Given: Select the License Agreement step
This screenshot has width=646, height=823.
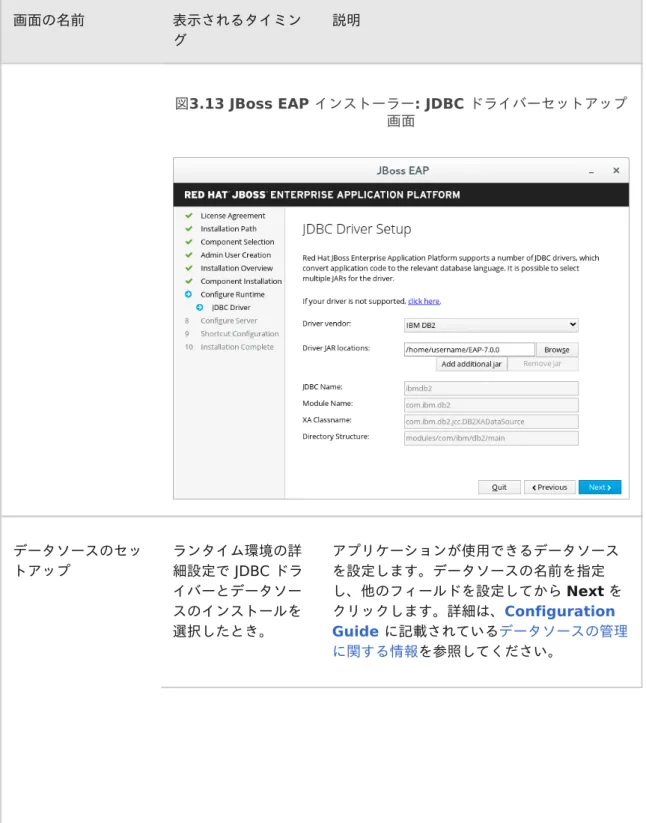Looking at the screenshot, I should tap(232, 216).
